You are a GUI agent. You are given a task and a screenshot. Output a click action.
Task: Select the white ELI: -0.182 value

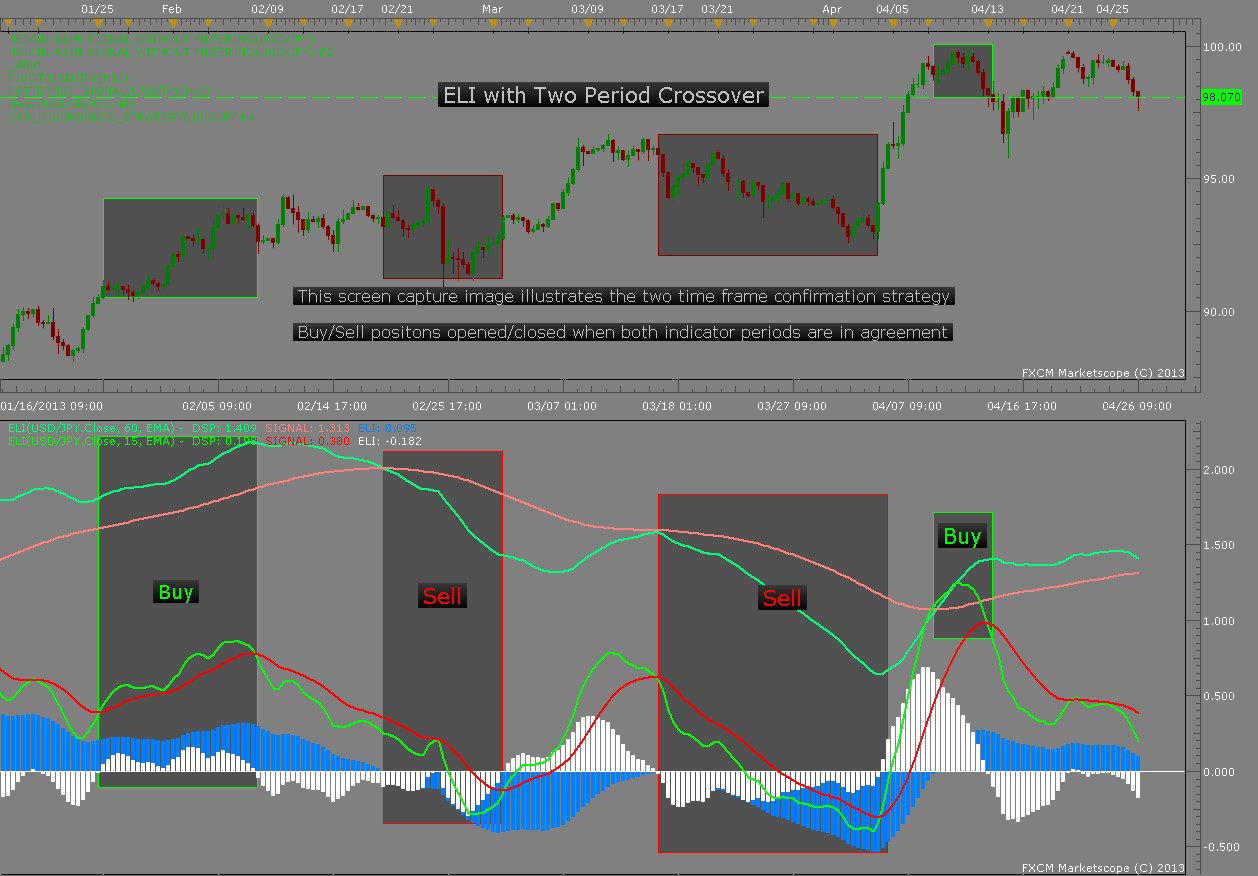pyautogui.click(x=390, y=441)
